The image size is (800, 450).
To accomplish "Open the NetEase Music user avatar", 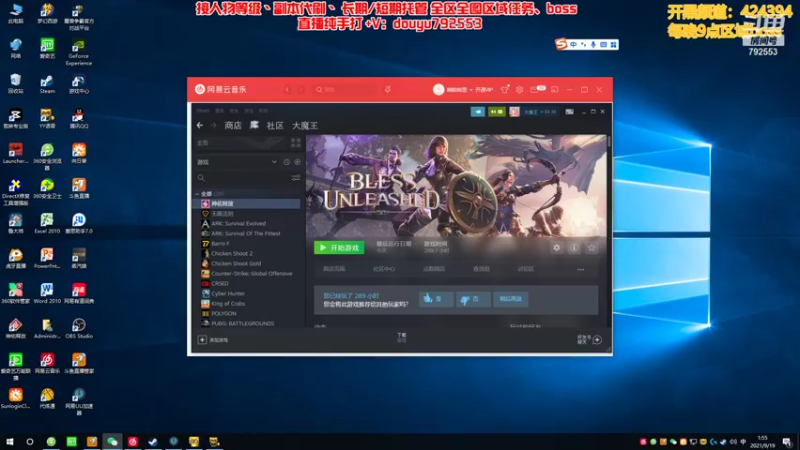I will 438,90.
